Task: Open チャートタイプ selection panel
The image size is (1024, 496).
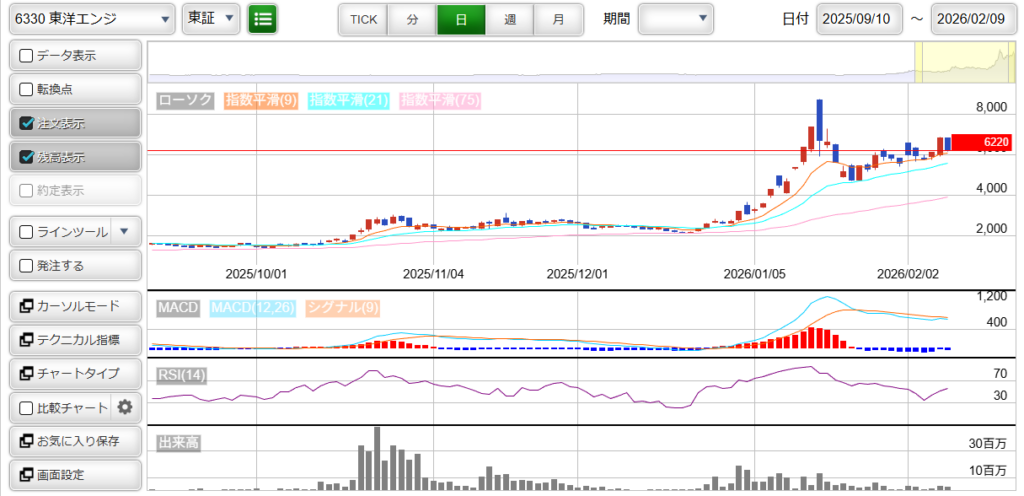Action: click(x=75, y=373)
